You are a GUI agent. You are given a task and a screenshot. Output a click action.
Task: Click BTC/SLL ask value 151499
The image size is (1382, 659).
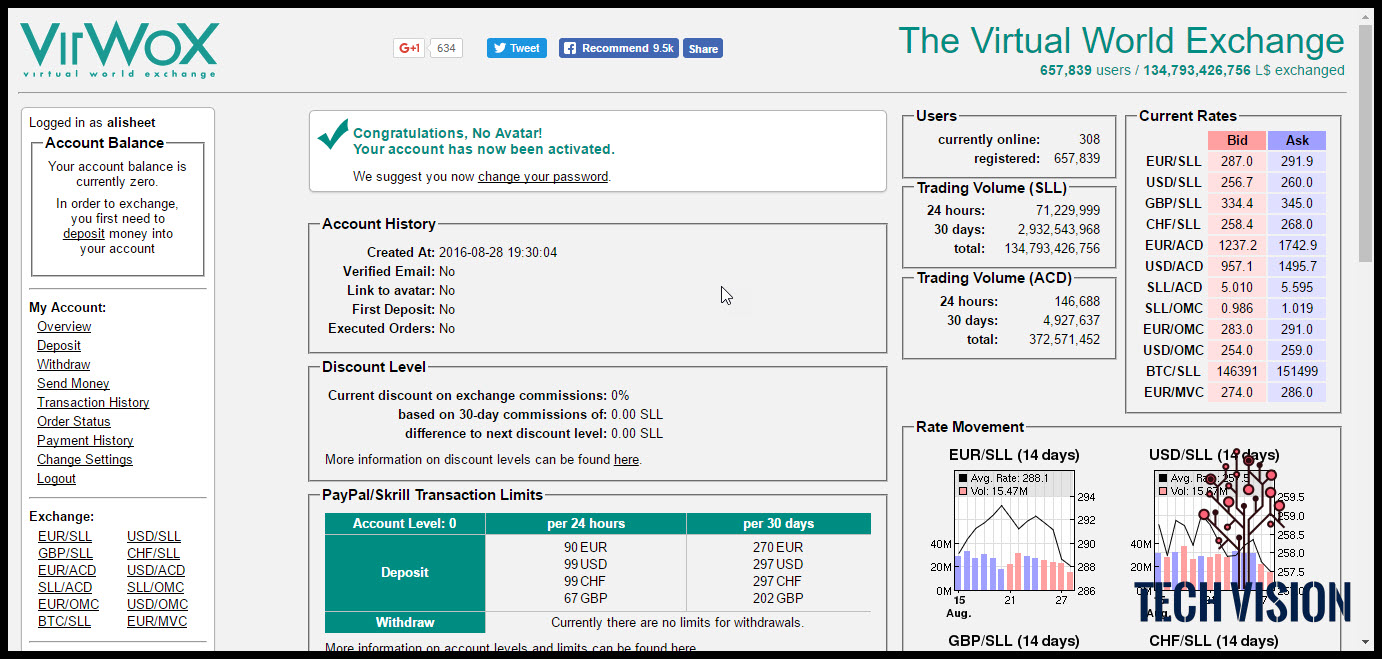click(1297, 371)
